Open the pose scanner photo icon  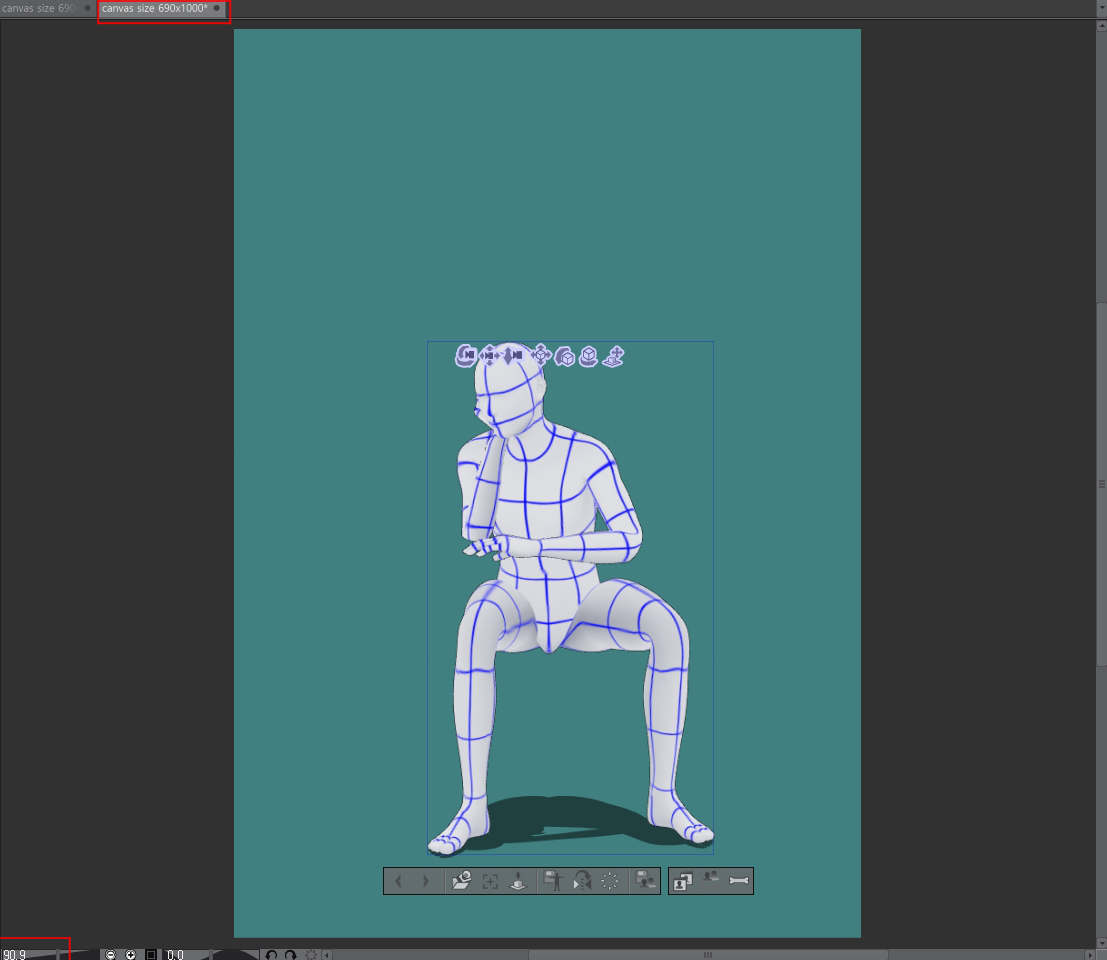point(683,881)
